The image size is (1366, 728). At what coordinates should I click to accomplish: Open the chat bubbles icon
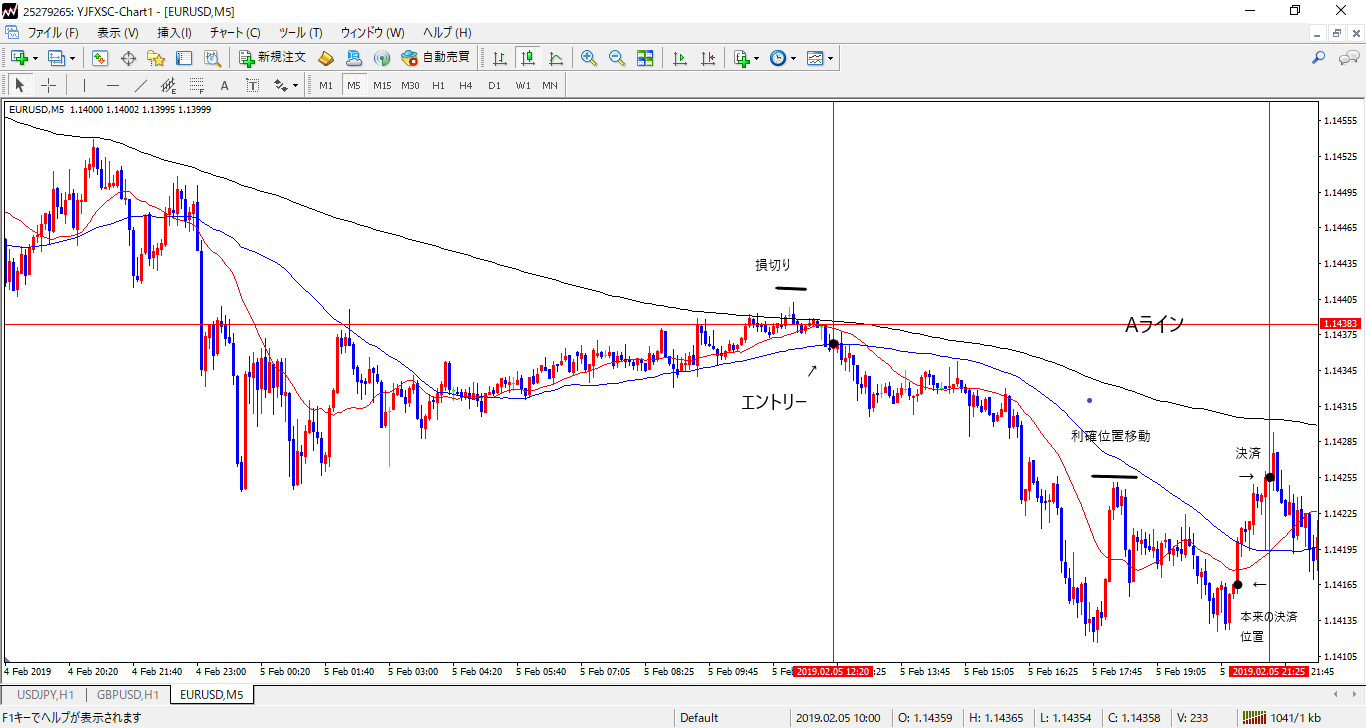pos(1347,58)
